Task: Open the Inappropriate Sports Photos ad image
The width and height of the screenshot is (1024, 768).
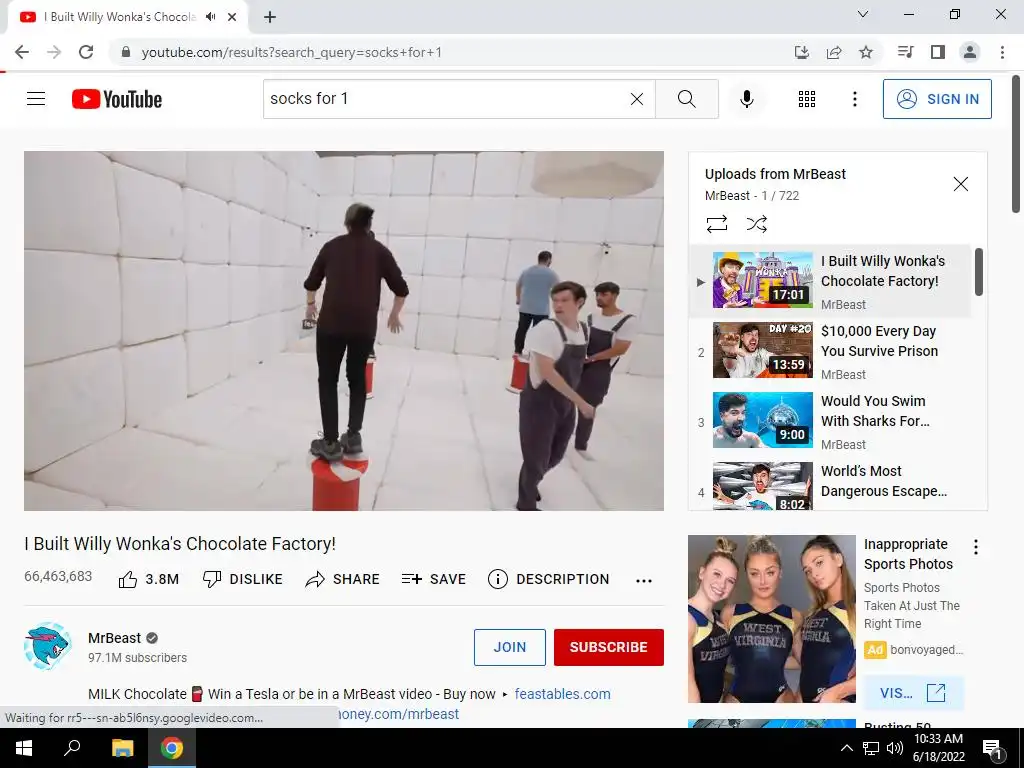Action: pos(772,619)
